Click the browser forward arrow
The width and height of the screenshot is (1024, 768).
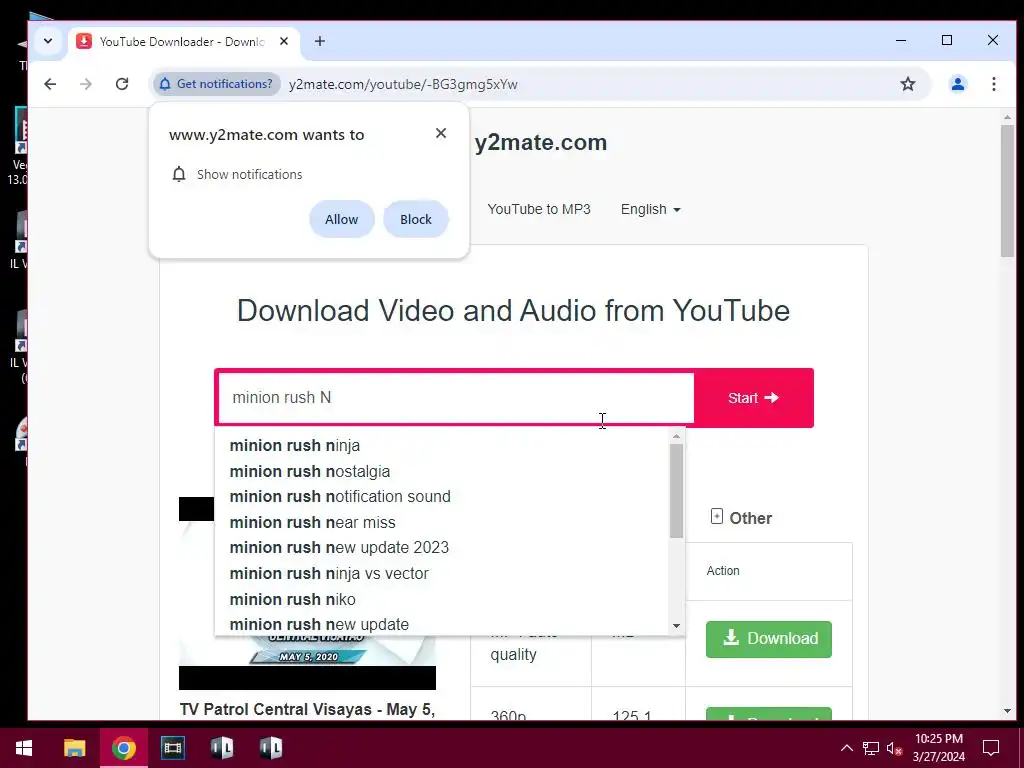pos(86,84)
